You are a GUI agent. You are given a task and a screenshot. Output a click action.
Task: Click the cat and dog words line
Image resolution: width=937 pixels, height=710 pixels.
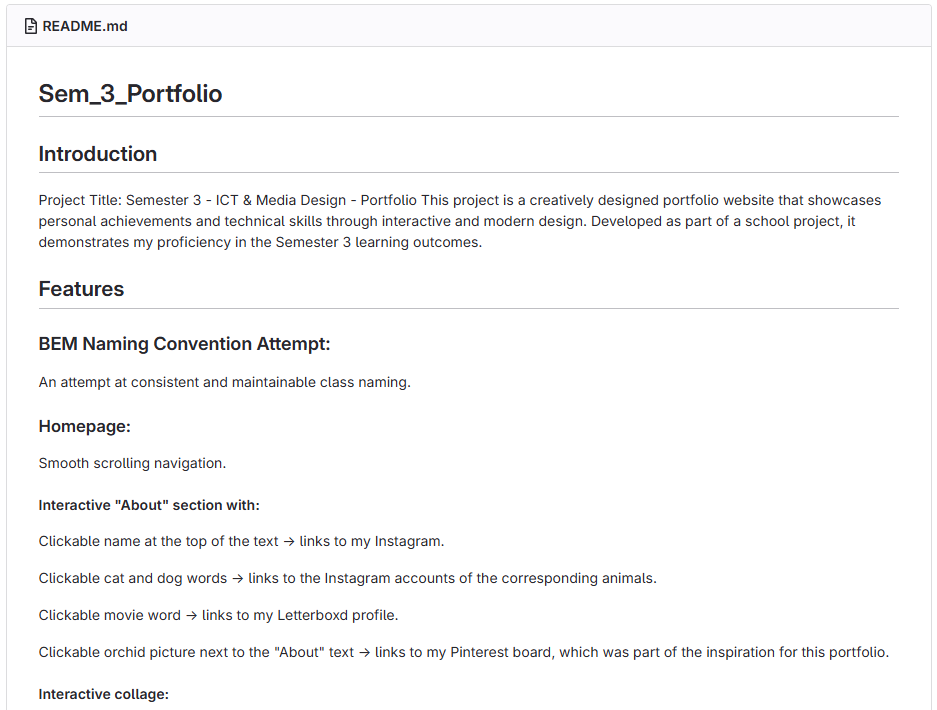coord(348,579)
